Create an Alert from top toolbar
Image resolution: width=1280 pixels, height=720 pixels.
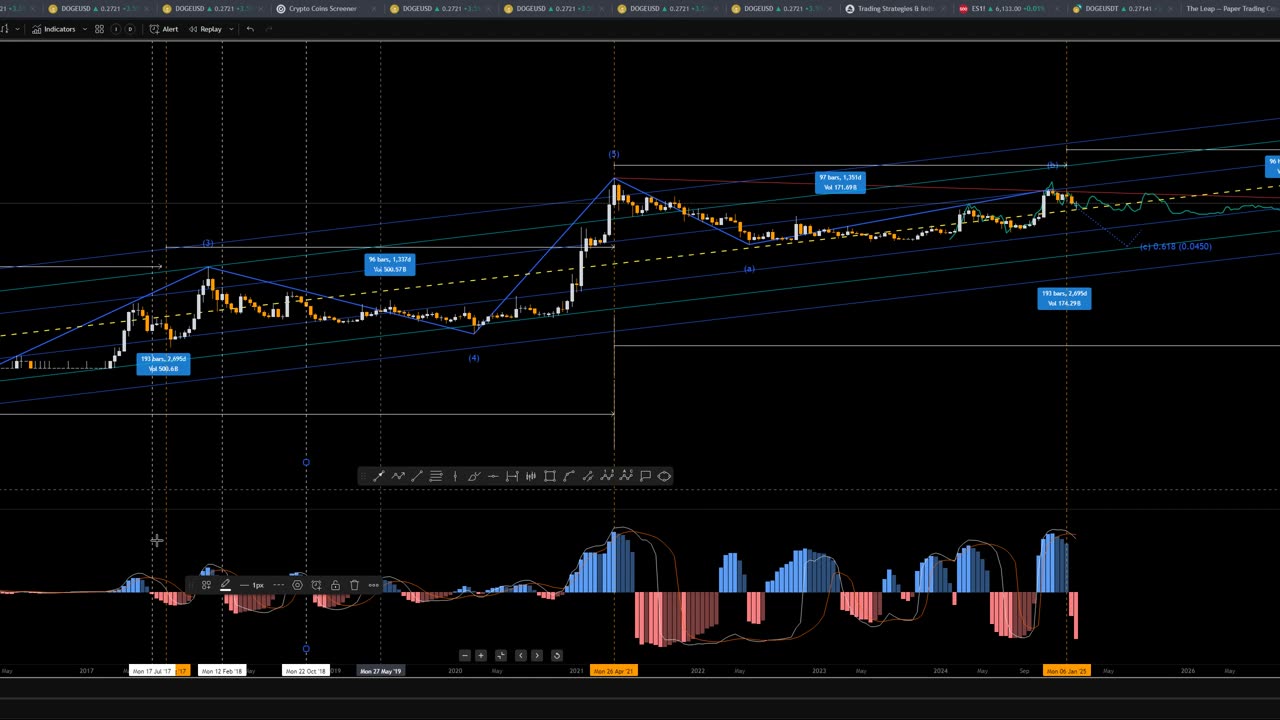tap(164, 29)
